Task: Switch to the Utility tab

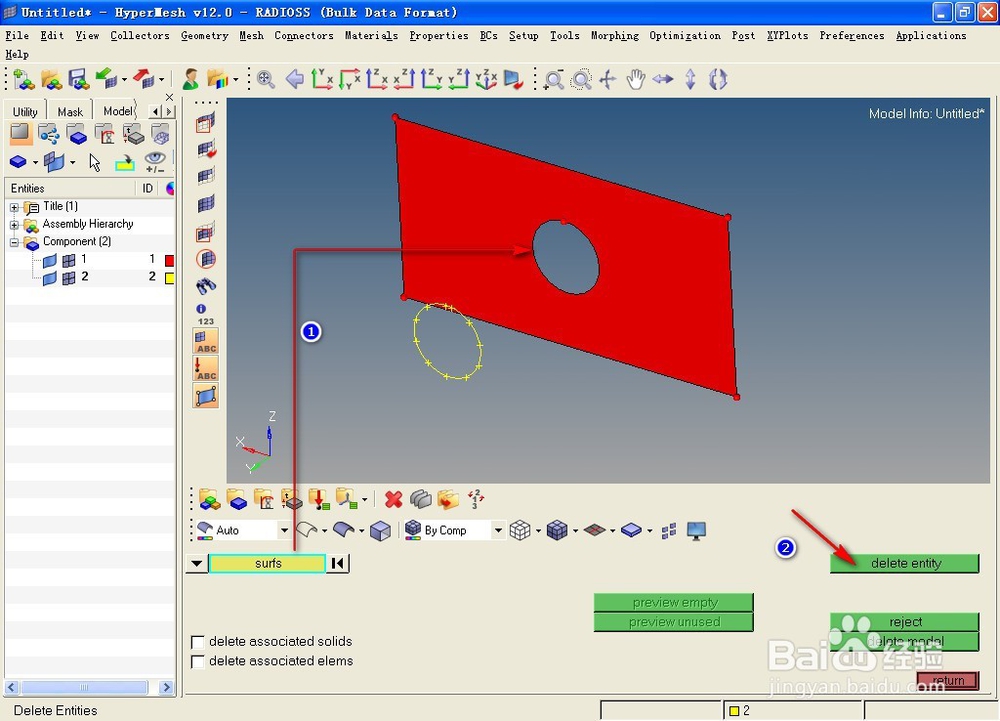Action: (25, 112)
